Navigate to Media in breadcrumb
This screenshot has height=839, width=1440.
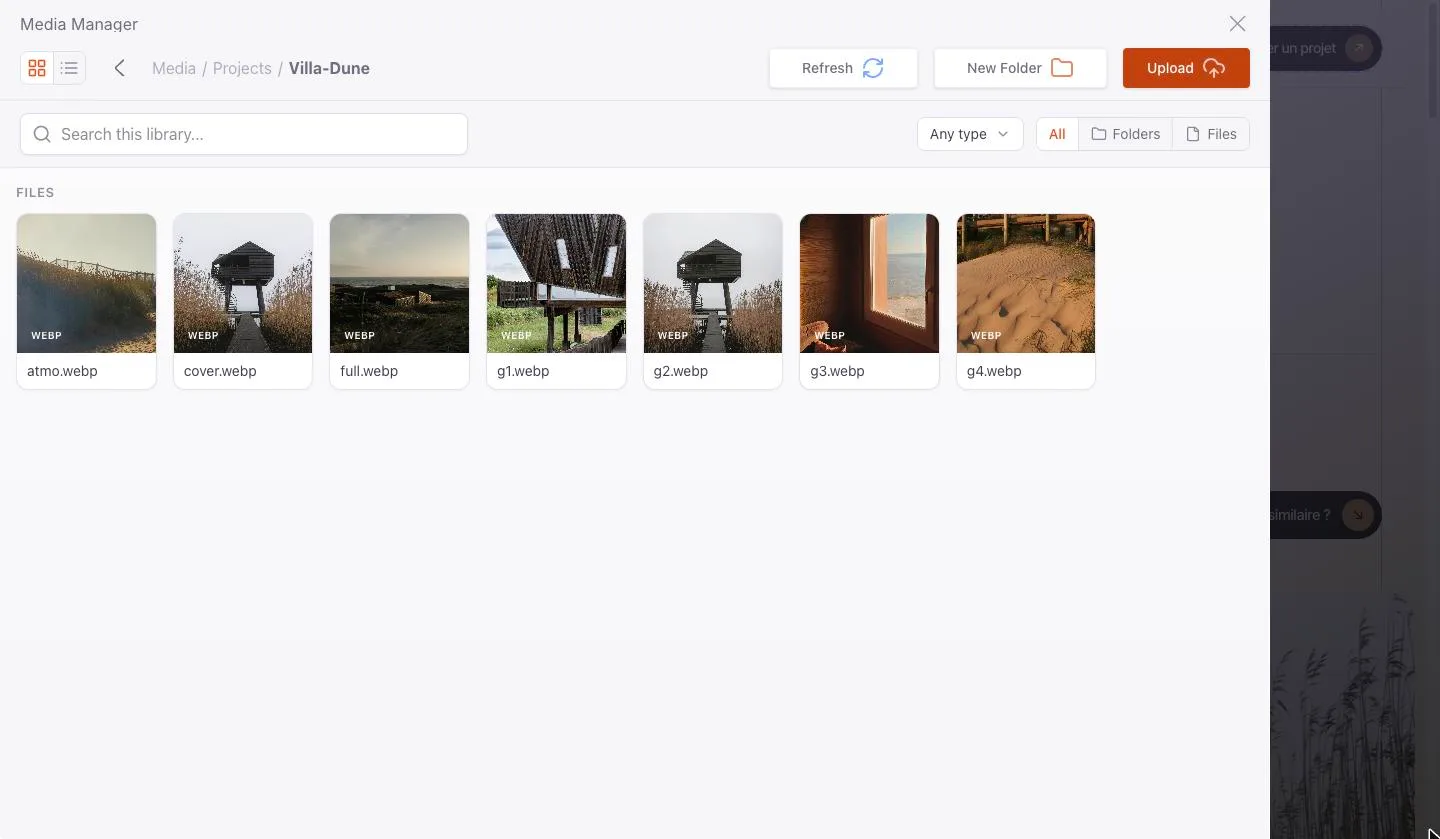point(174,68)
